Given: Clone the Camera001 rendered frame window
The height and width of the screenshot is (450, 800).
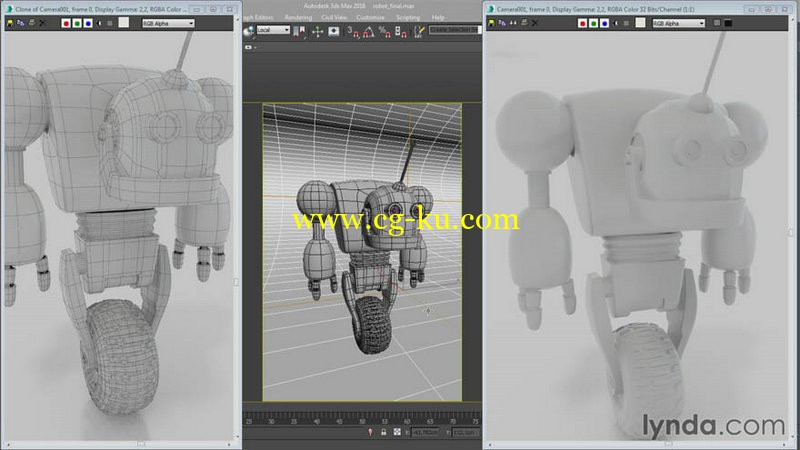Looking at the screenshot, I should (x=513, y=23).
